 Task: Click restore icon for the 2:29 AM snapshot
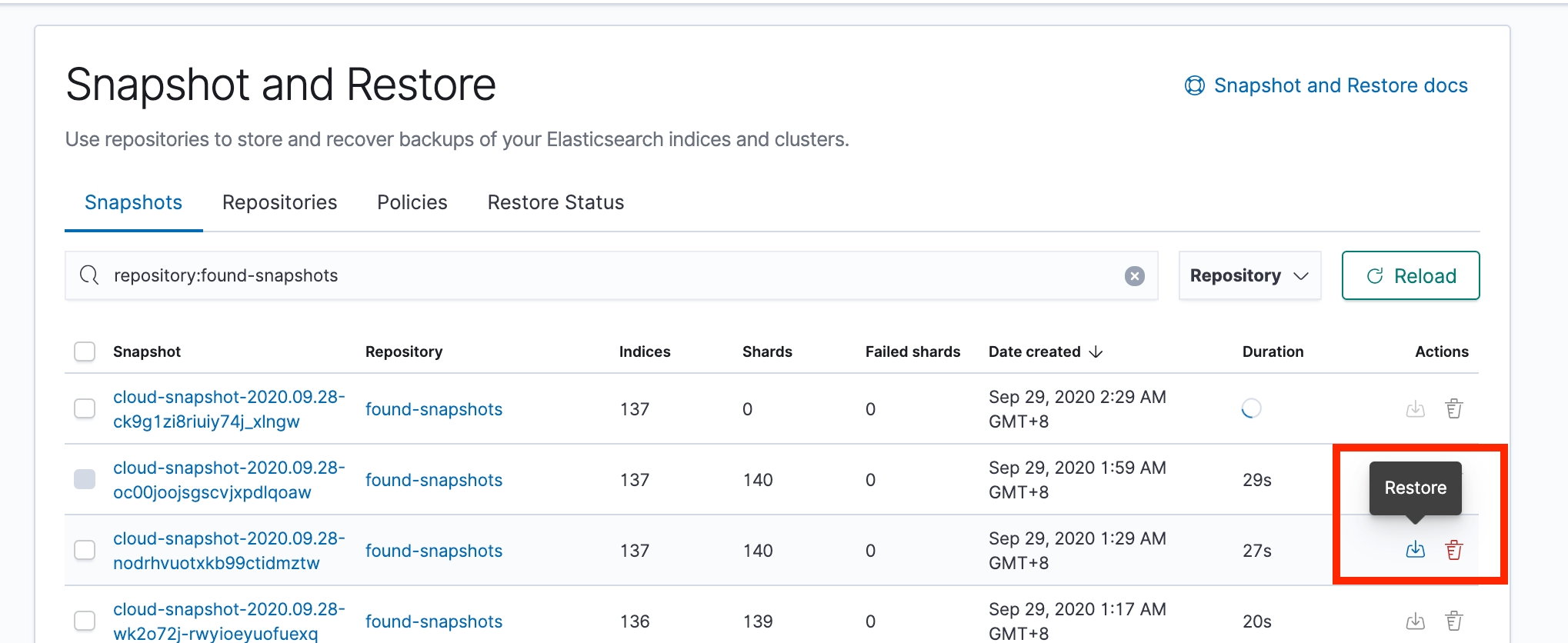[x=1415, y=408]
